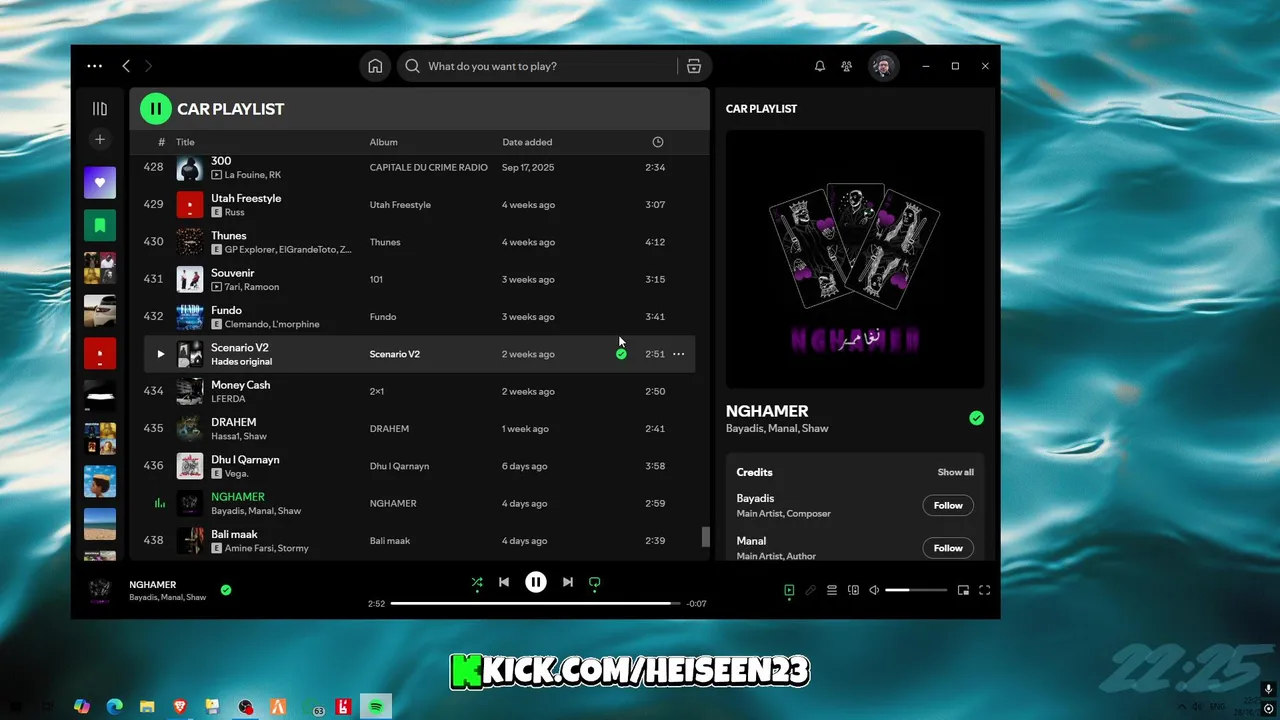Viewport: 1280px width, 720px height.
Task: Open the CAR PLAYLIST heading in the right panel
Action: click(x=761, y=109)
